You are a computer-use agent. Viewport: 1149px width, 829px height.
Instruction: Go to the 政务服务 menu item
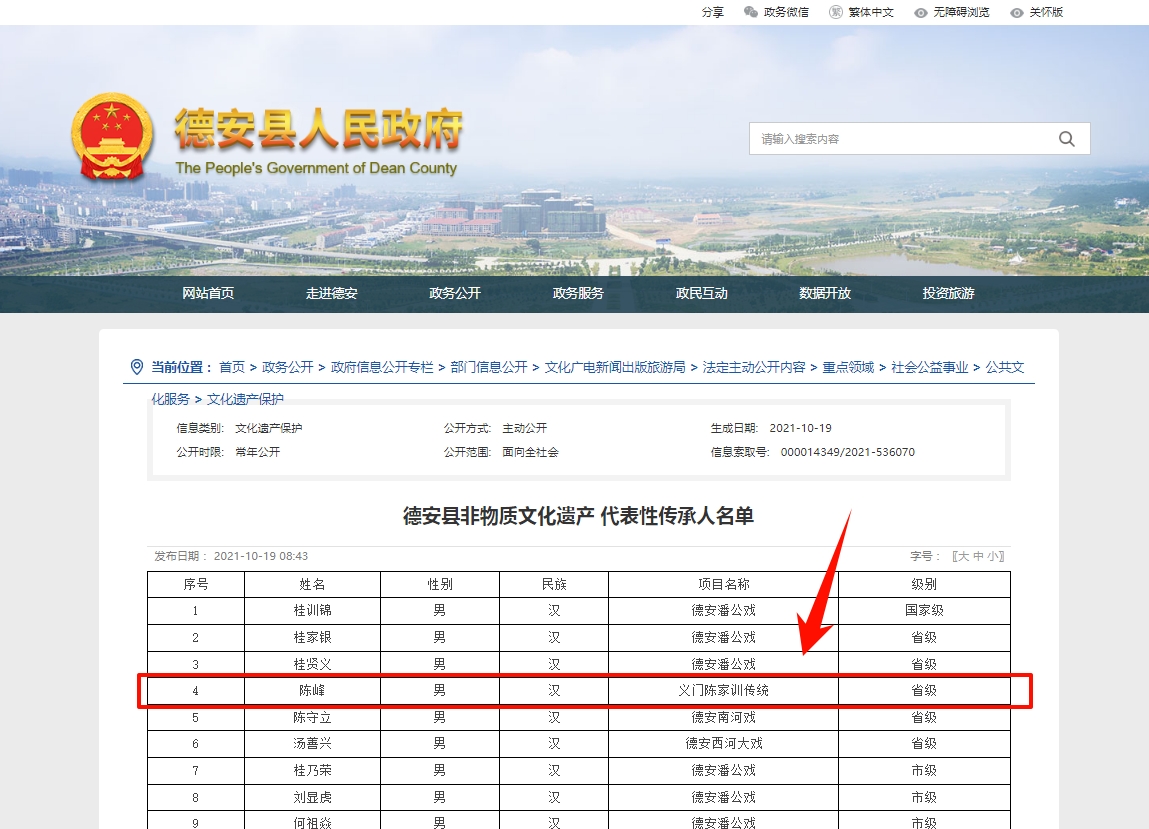(x=578, y=293)
